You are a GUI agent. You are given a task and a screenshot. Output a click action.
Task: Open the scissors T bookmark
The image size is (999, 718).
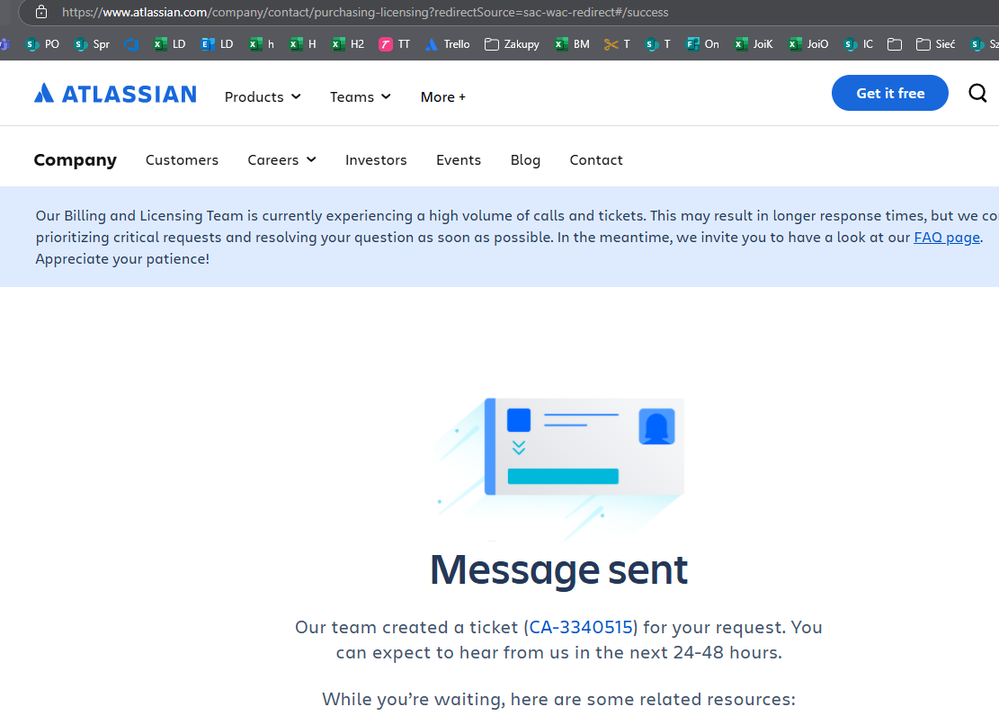coord(617,44)
